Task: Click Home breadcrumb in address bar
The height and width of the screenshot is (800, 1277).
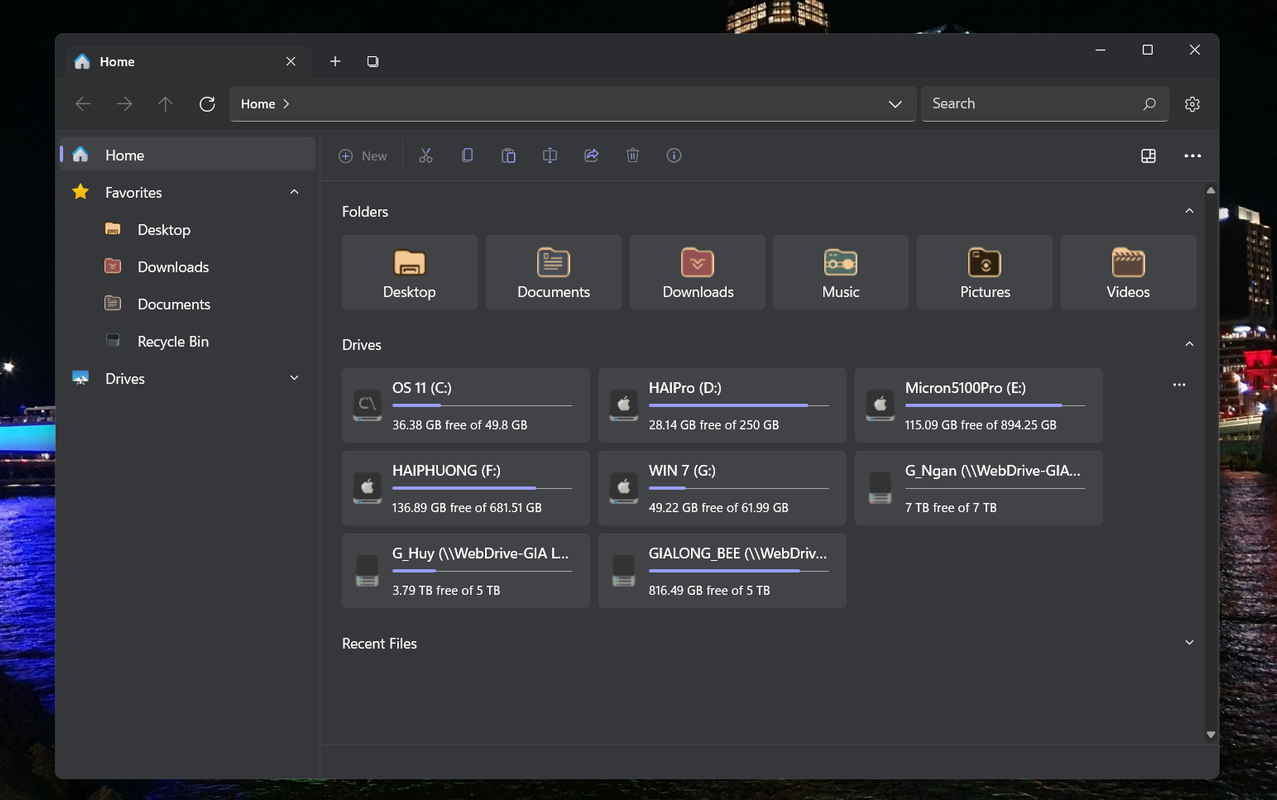Action: [x=258, y=104]
